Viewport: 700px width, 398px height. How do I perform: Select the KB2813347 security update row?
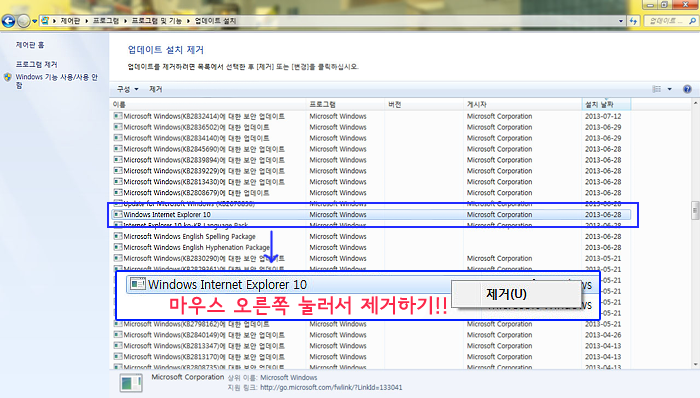click(x=371, y=346)
